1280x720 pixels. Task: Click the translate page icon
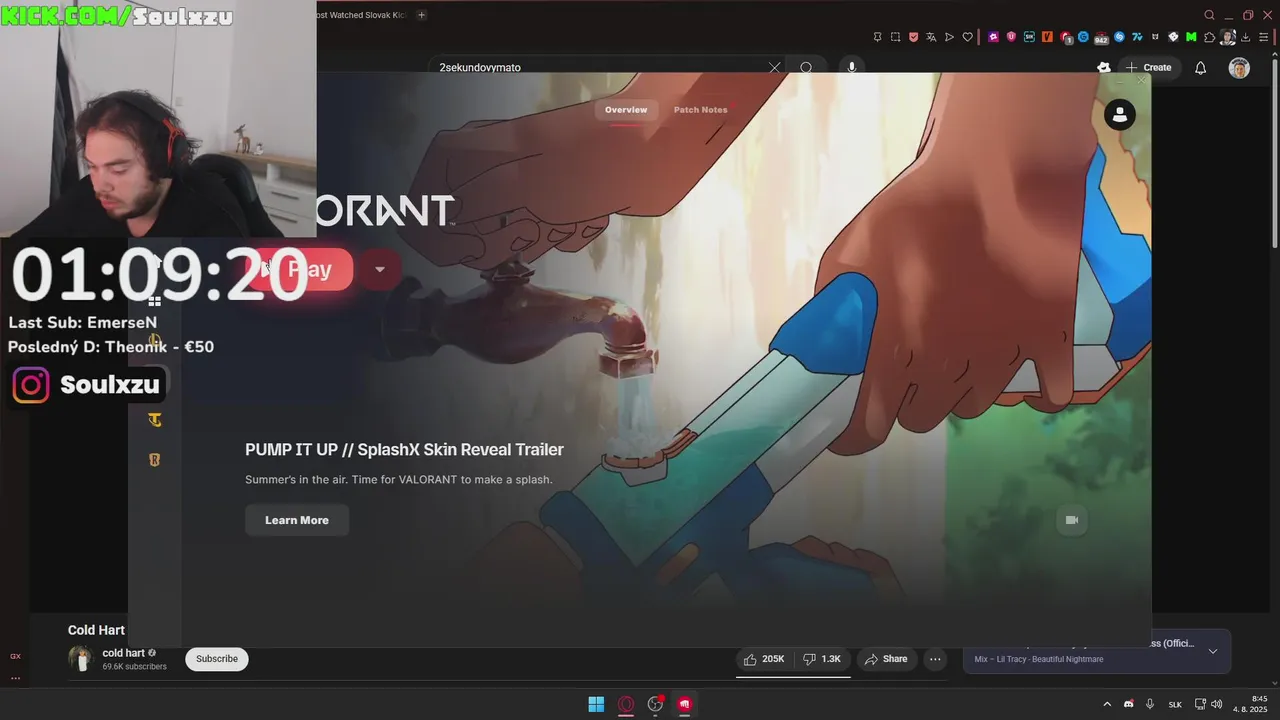(x=931, y=37)
